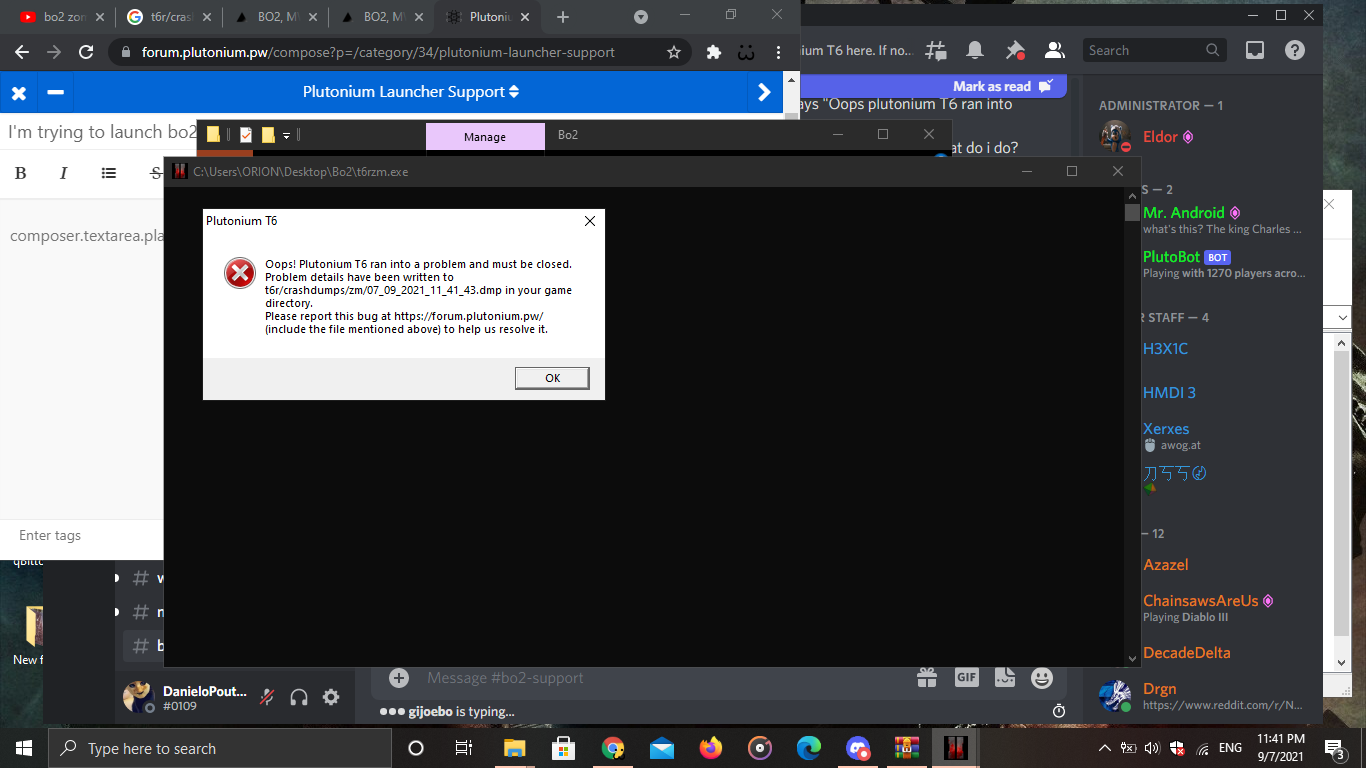Close the Plutonium T6 error dialog

coord(590,221)
